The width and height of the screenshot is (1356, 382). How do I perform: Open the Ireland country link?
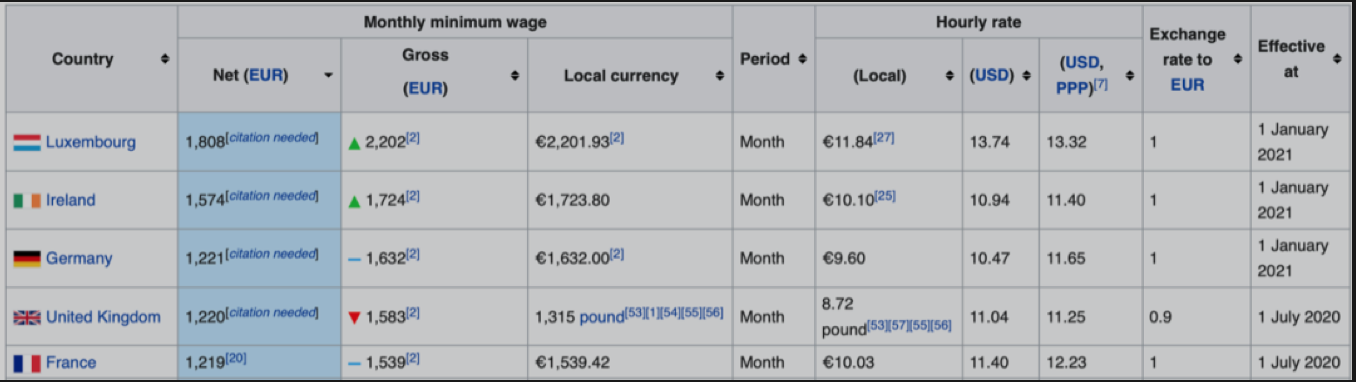70,200
